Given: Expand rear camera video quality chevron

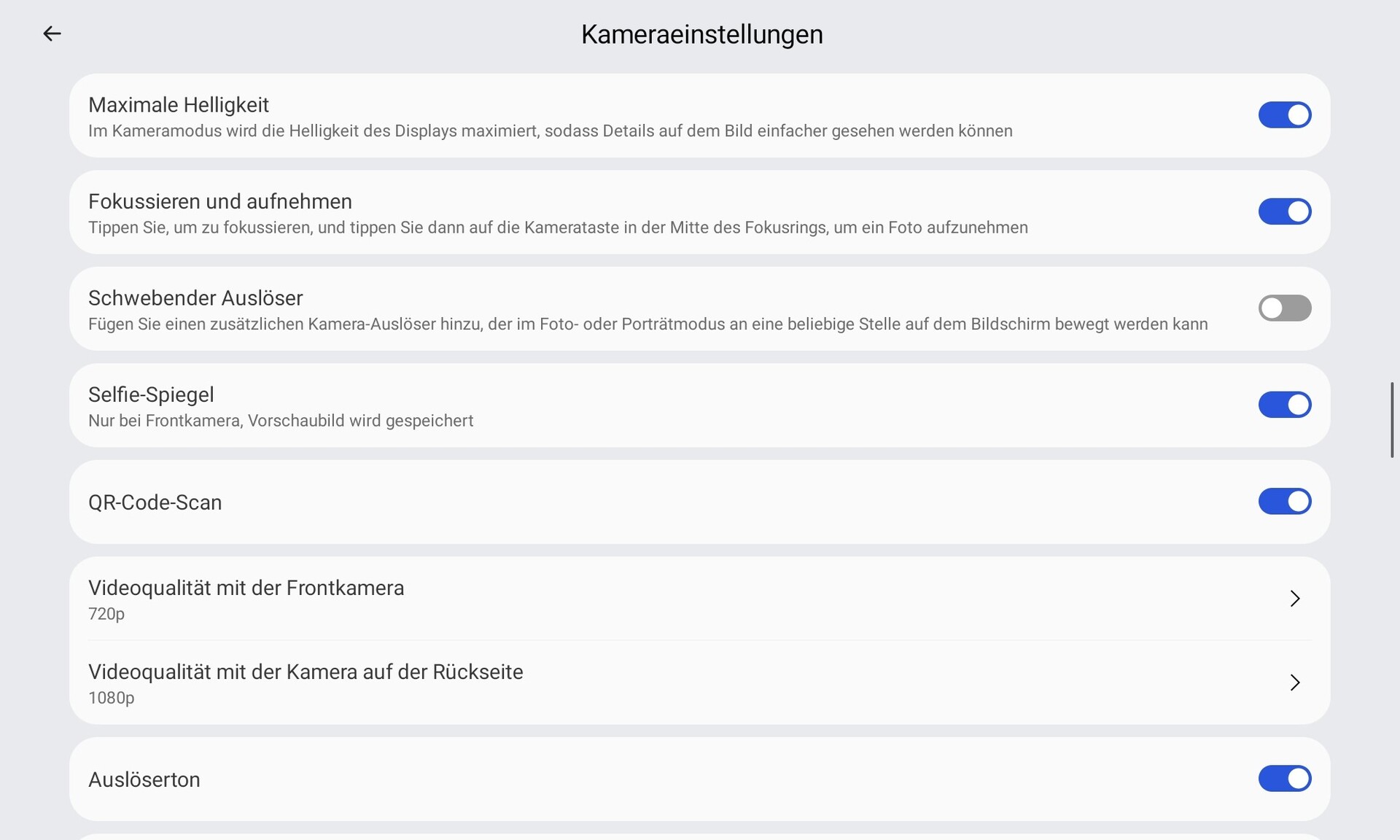Looking at the screenshot, I should [1294, 682].
